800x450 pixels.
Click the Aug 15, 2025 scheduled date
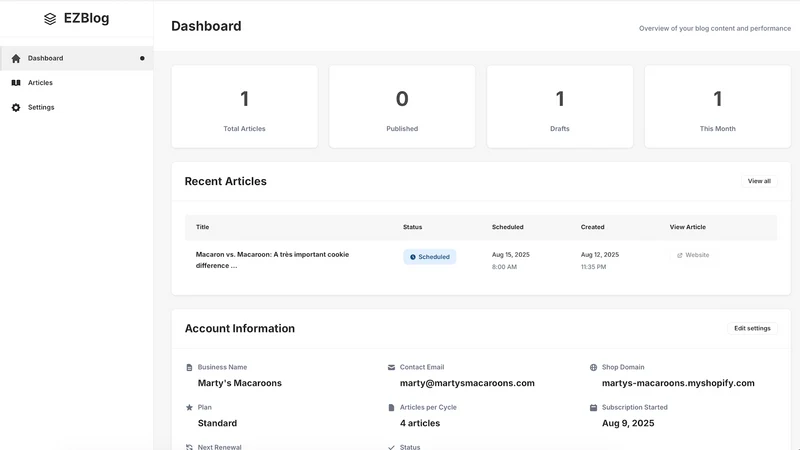511,255
